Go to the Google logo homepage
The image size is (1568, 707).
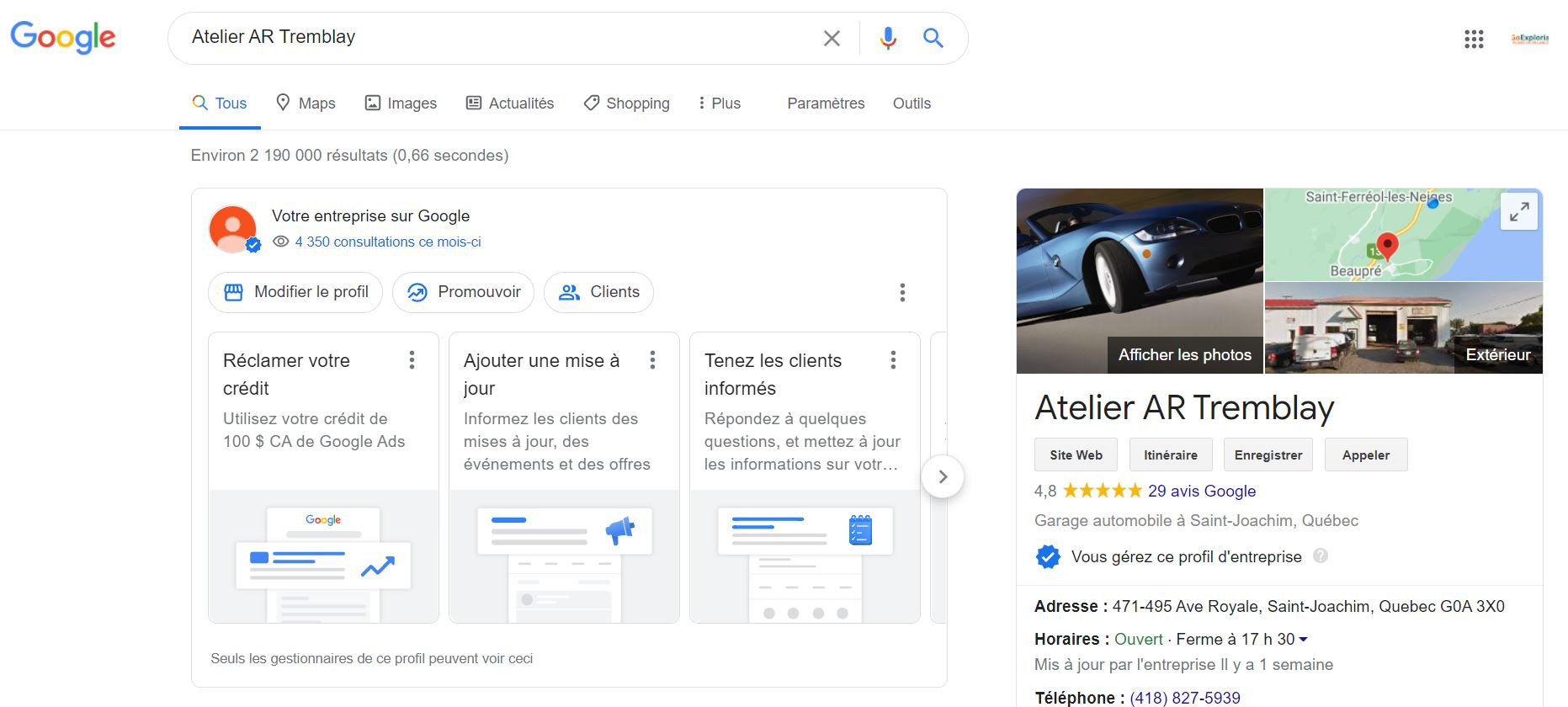tap(63, 38)
